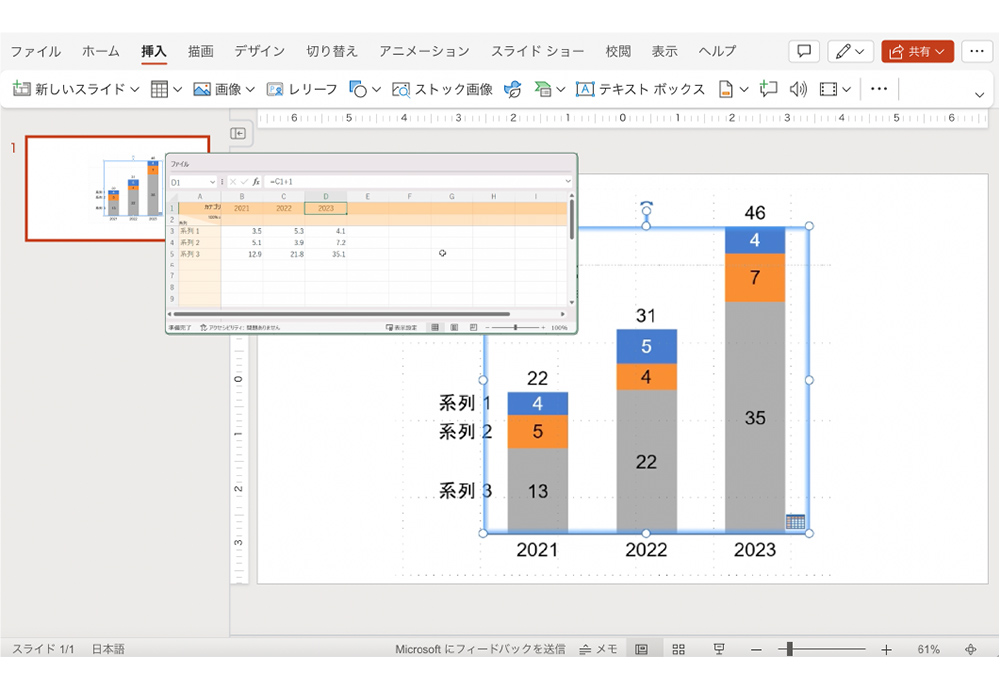This screenshot has width=1000, height=690.
Task: Click 日本語 language in the status bar
Action: coord(108,649)
